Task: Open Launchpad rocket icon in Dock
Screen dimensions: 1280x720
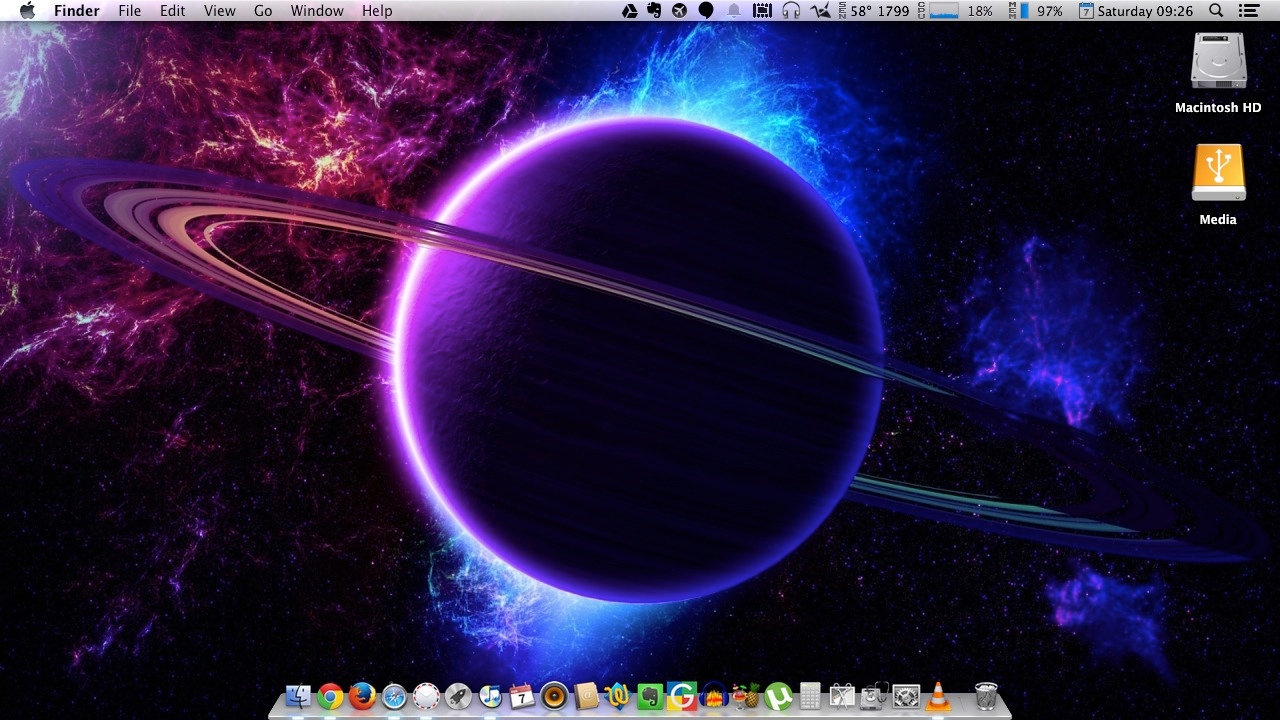Action: click(x=458, y=696)
